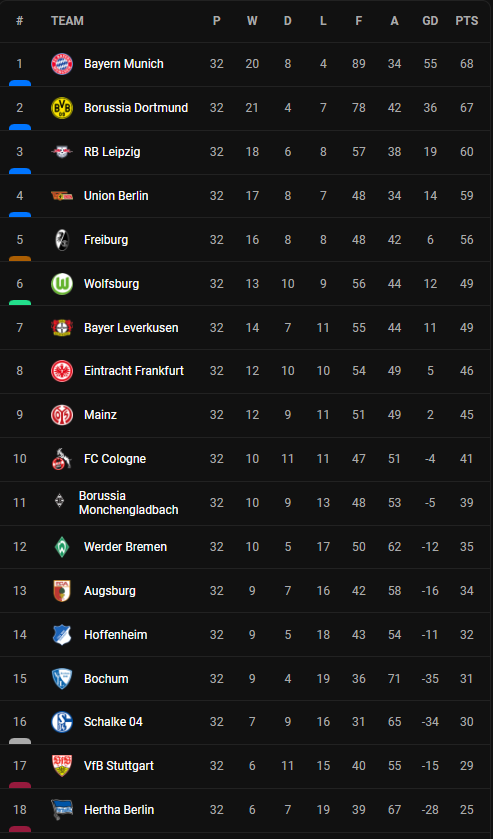
Task: Click the RB Leipzig team logo
Action: pyautogui.click(x=62, y=152)
